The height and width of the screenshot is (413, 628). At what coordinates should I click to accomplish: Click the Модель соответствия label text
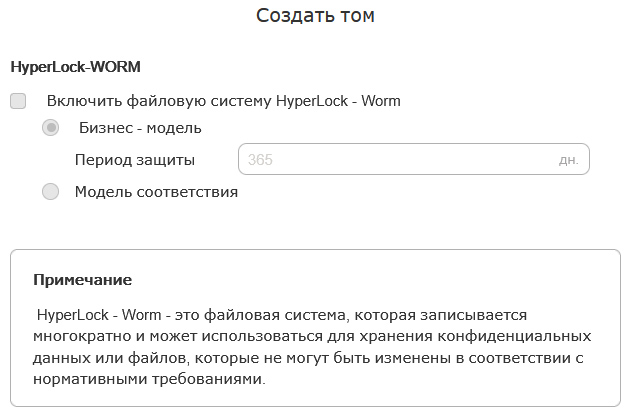point(156,192)
